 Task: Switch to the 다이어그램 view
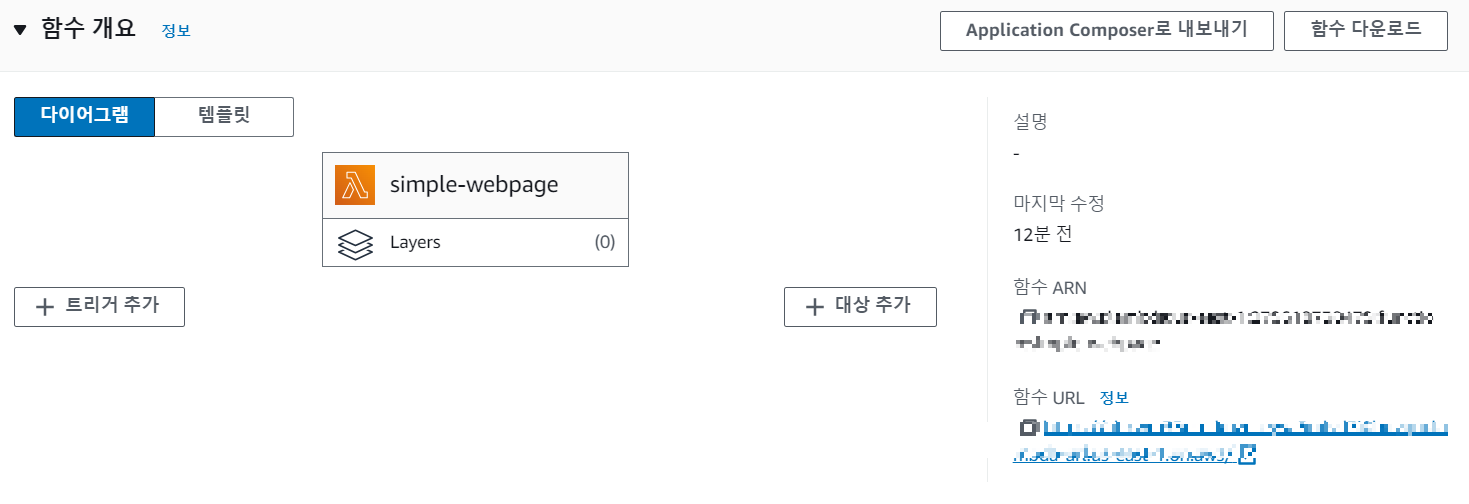pyautogui.click(x=84, y=116)
